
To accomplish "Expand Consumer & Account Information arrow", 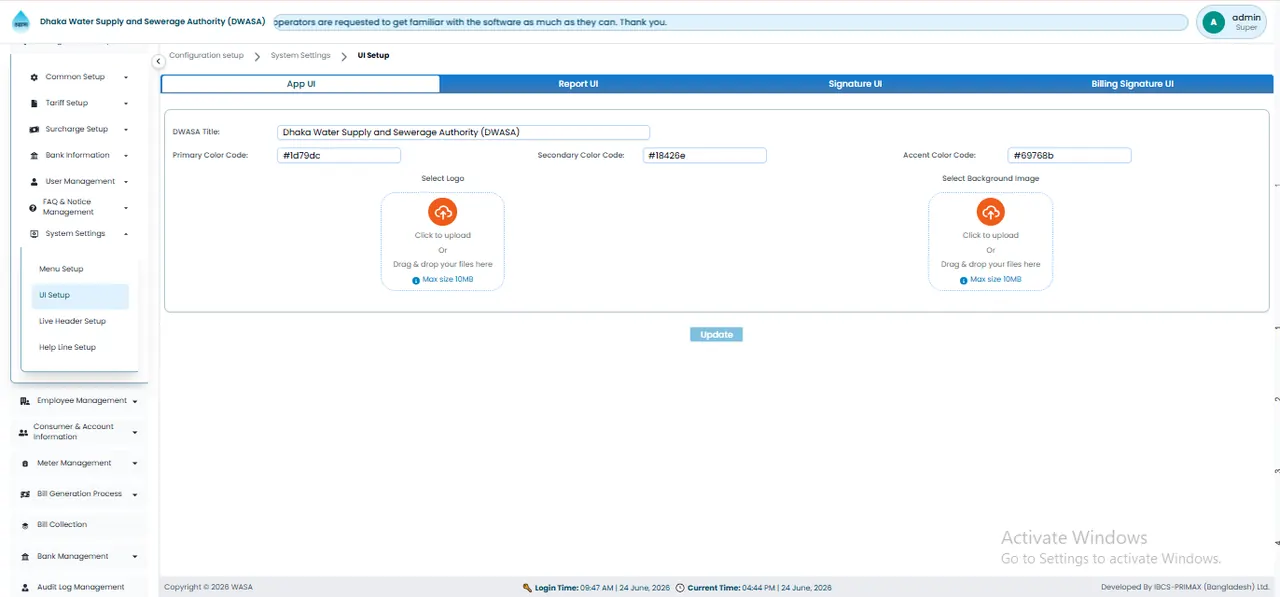I will tap(135, 432).
